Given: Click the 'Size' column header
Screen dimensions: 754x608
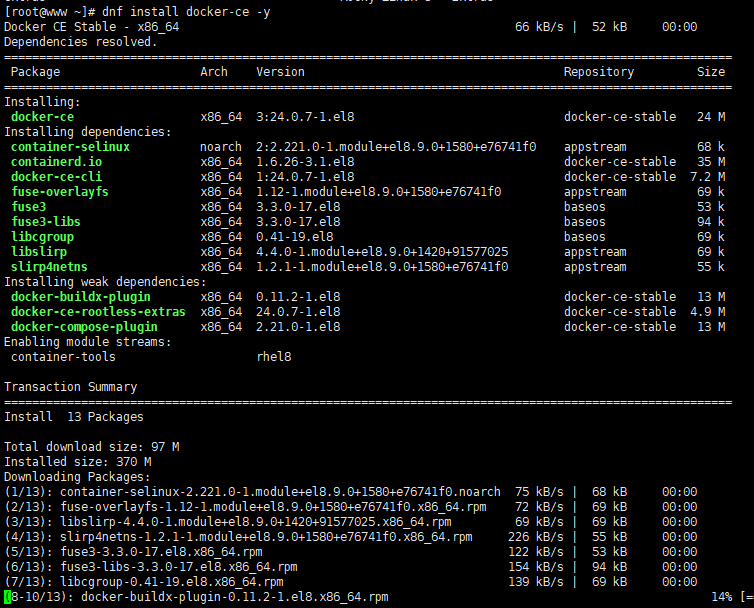Looking at the screenshot, I should point(711,72).
